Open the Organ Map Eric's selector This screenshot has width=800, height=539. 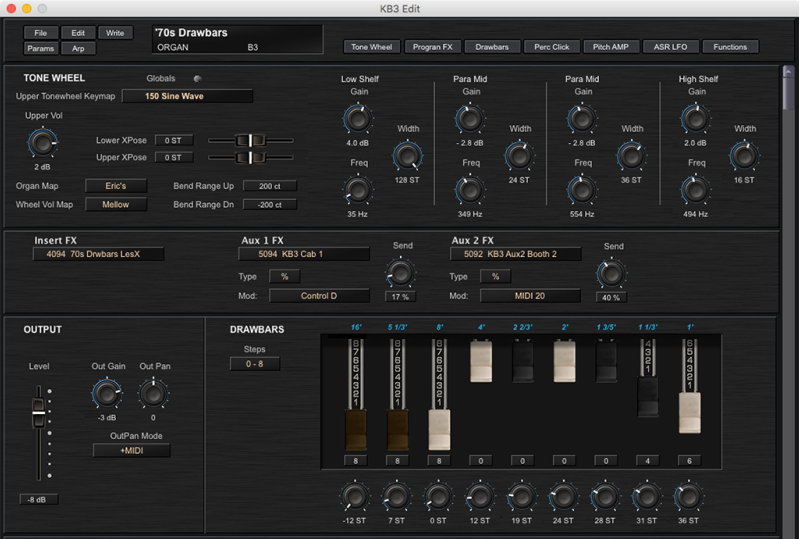(116, 186)
